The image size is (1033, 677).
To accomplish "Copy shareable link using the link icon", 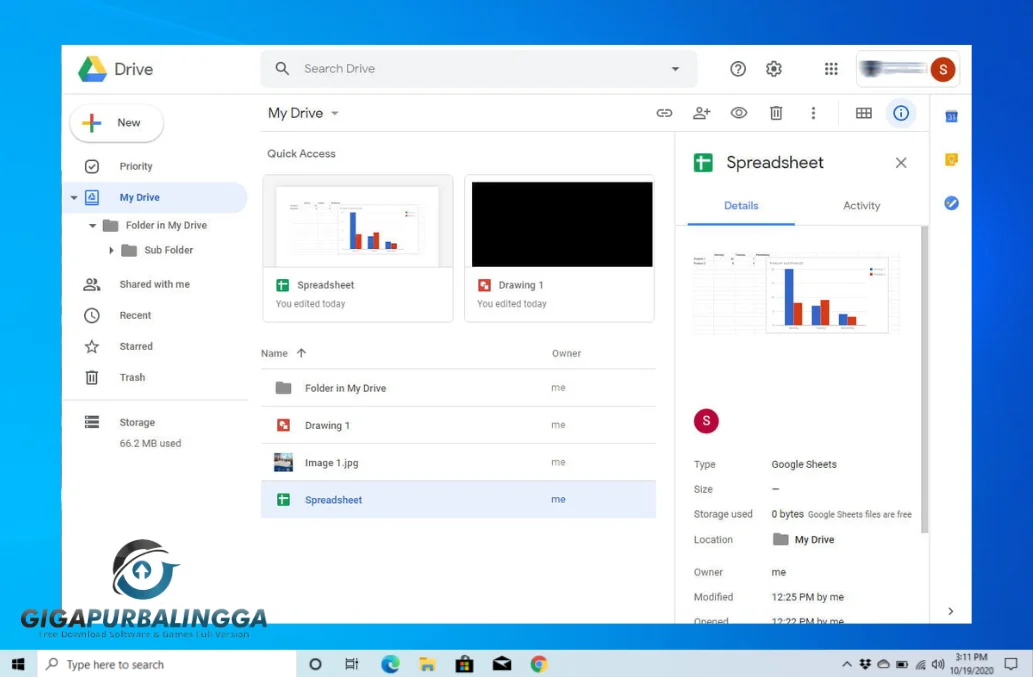I will pos(664,113).
